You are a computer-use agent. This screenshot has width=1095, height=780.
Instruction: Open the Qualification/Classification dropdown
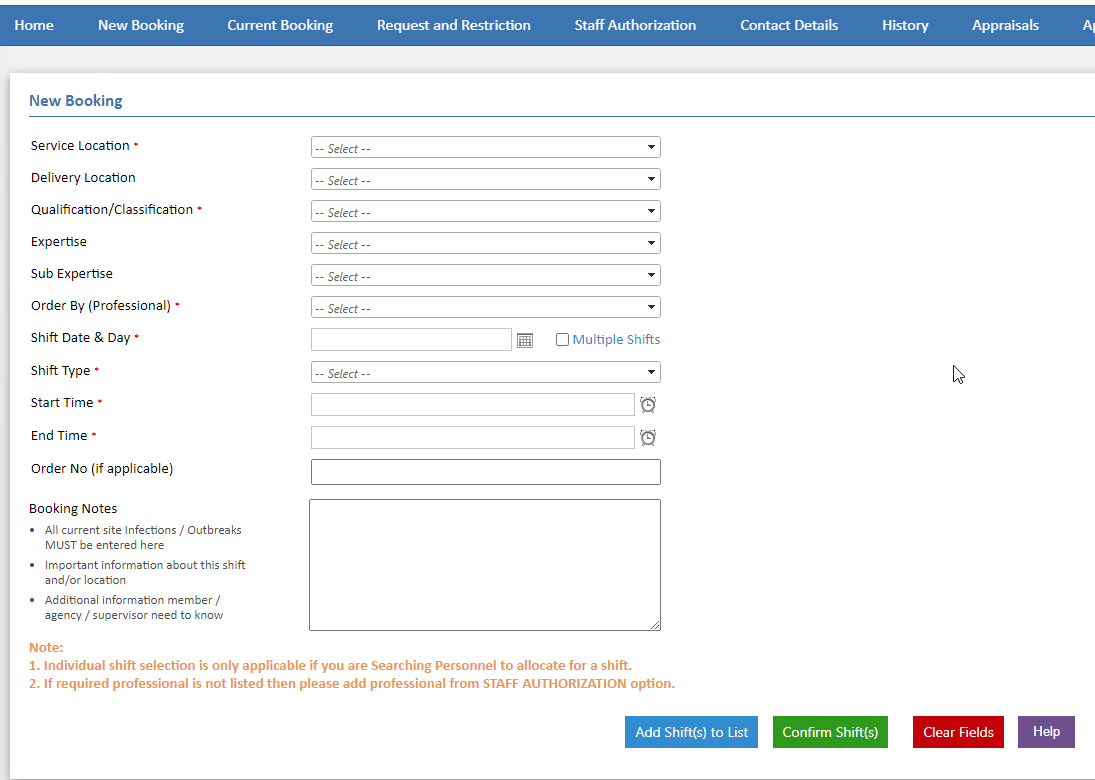(485, 211)
